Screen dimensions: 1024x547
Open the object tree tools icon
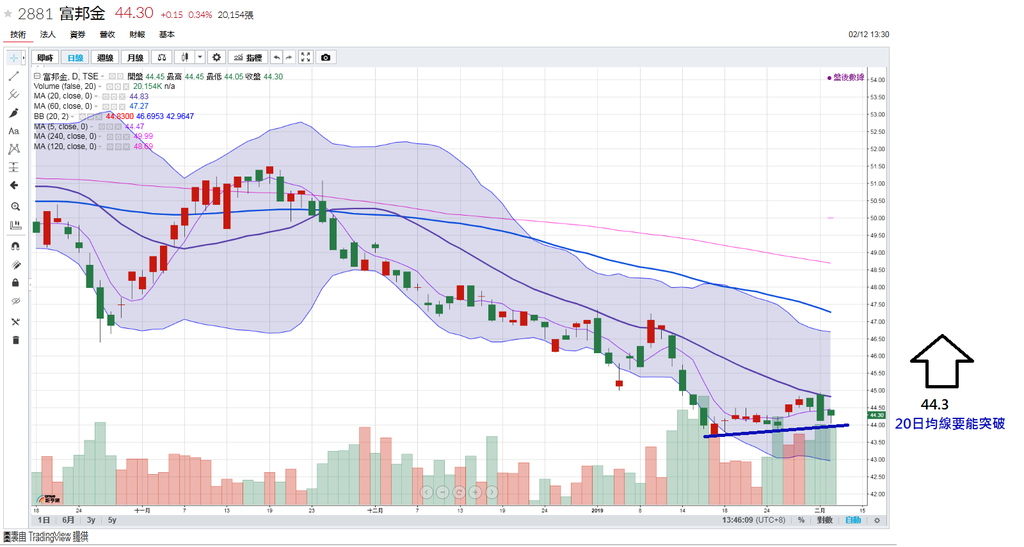(x=15, y=322)
